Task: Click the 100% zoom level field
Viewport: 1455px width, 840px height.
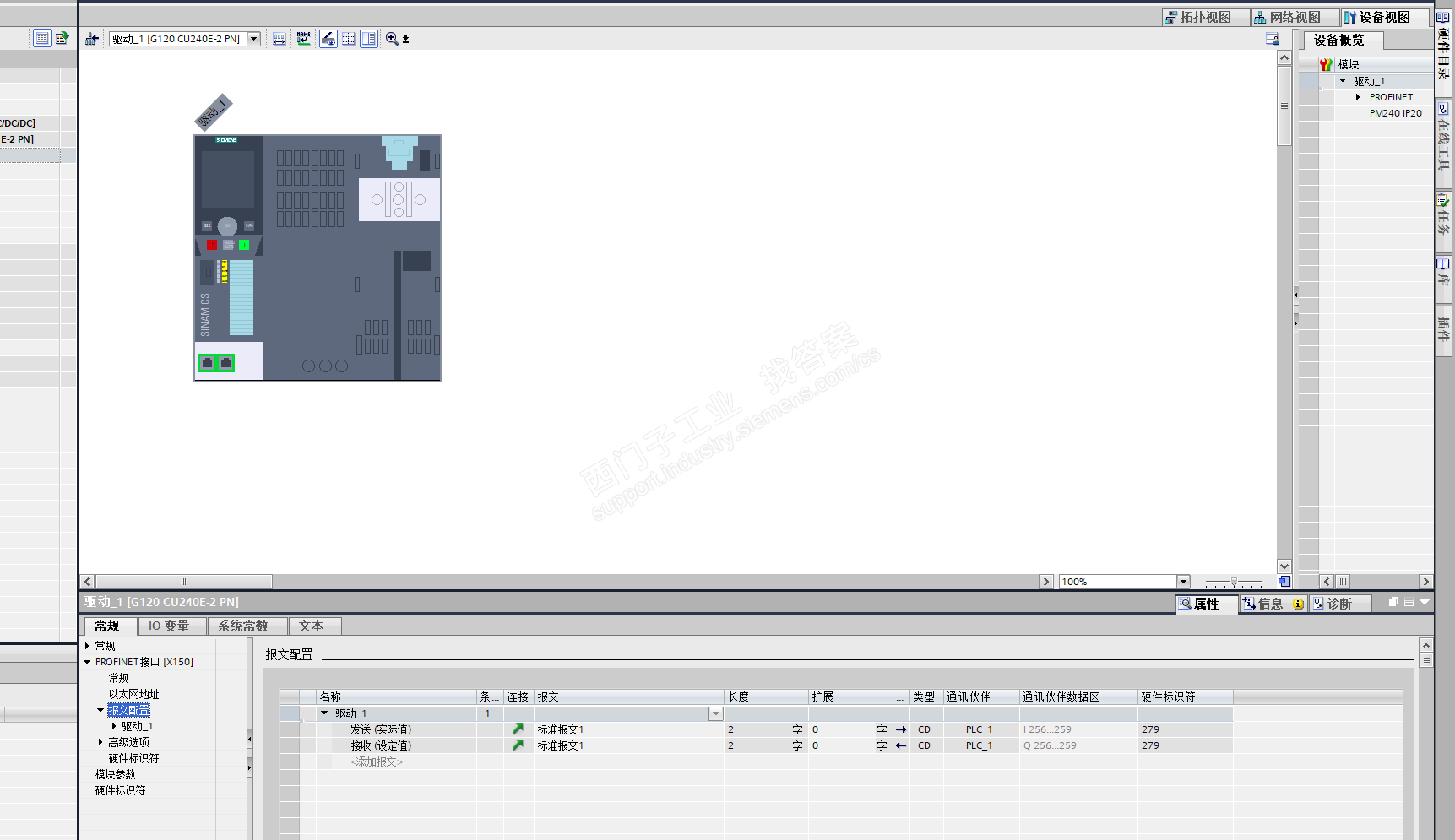Action: (x=1118, y=582)
